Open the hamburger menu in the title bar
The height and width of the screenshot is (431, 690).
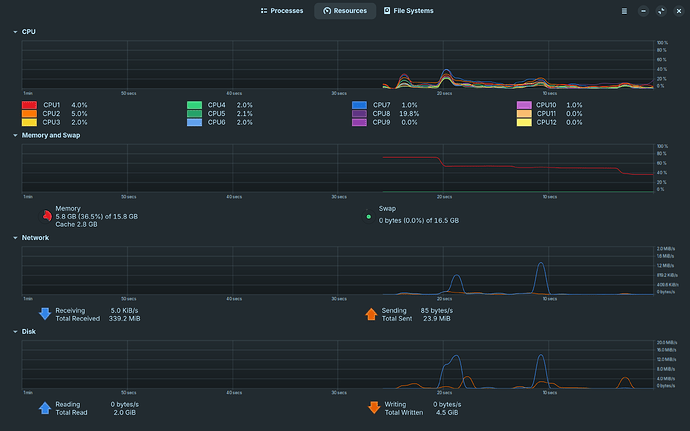pos(624,11)
